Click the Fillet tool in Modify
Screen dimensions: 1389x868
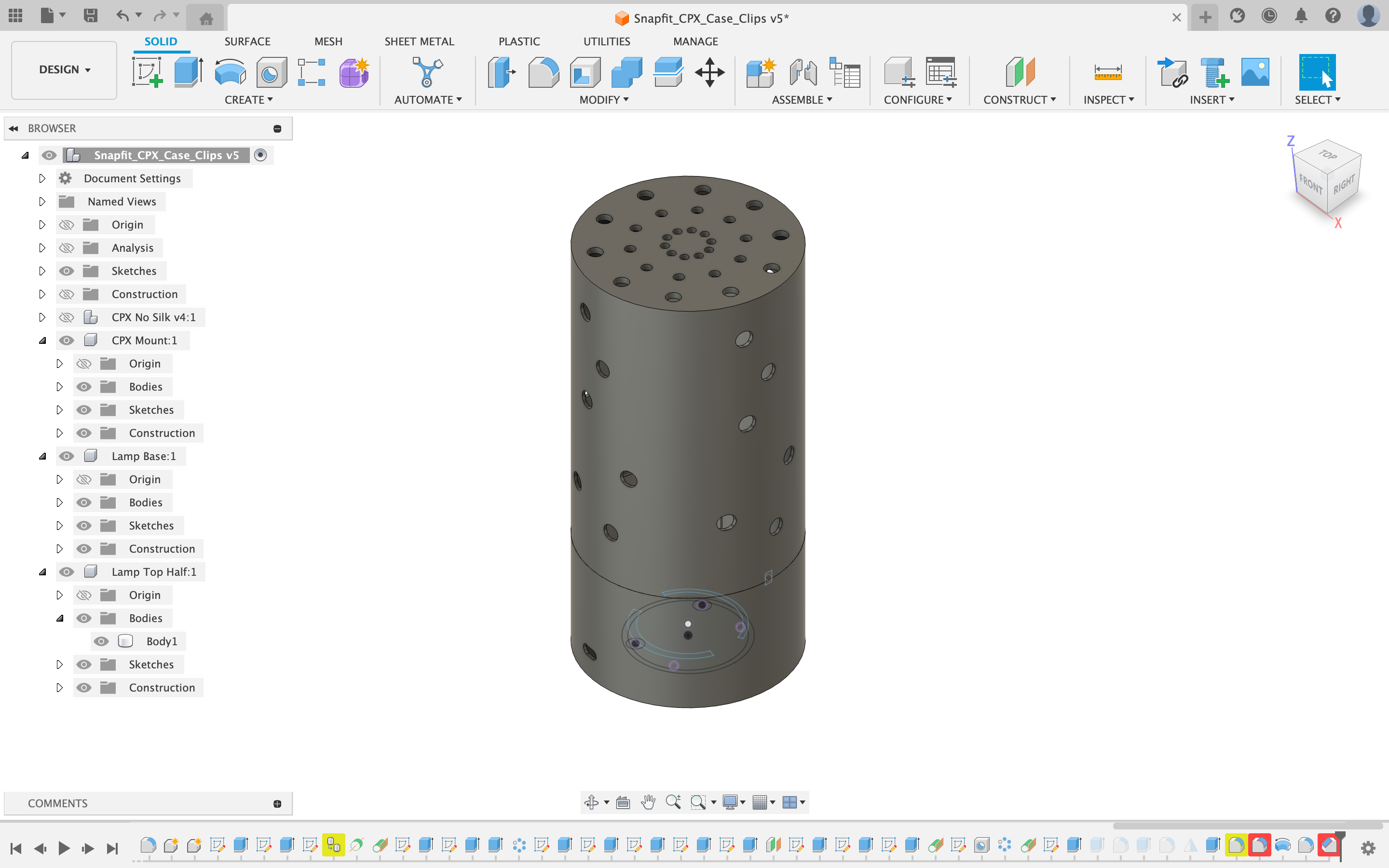click(543, 72)
